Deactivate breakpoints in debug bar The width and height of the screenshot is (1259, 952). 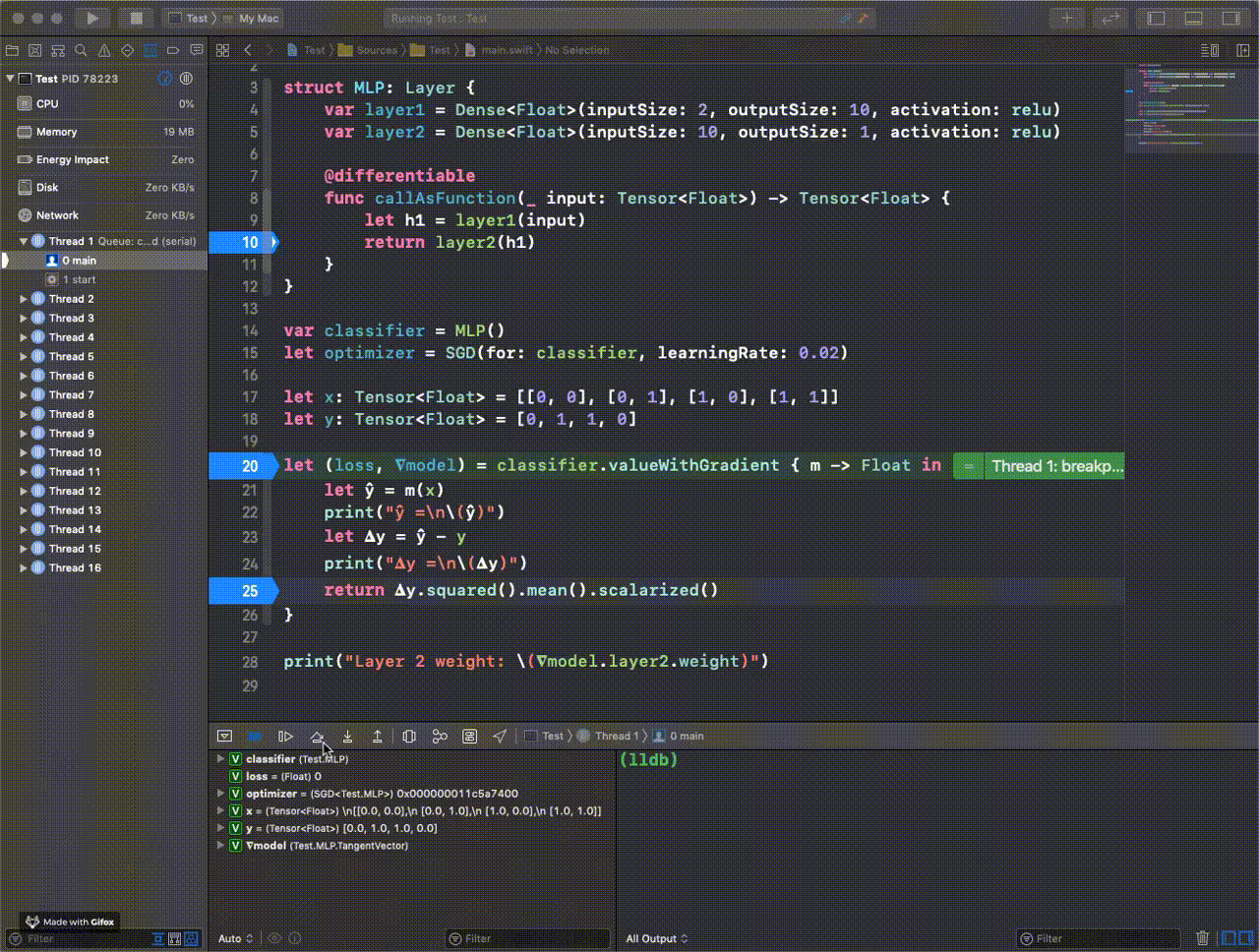[255, 736]
